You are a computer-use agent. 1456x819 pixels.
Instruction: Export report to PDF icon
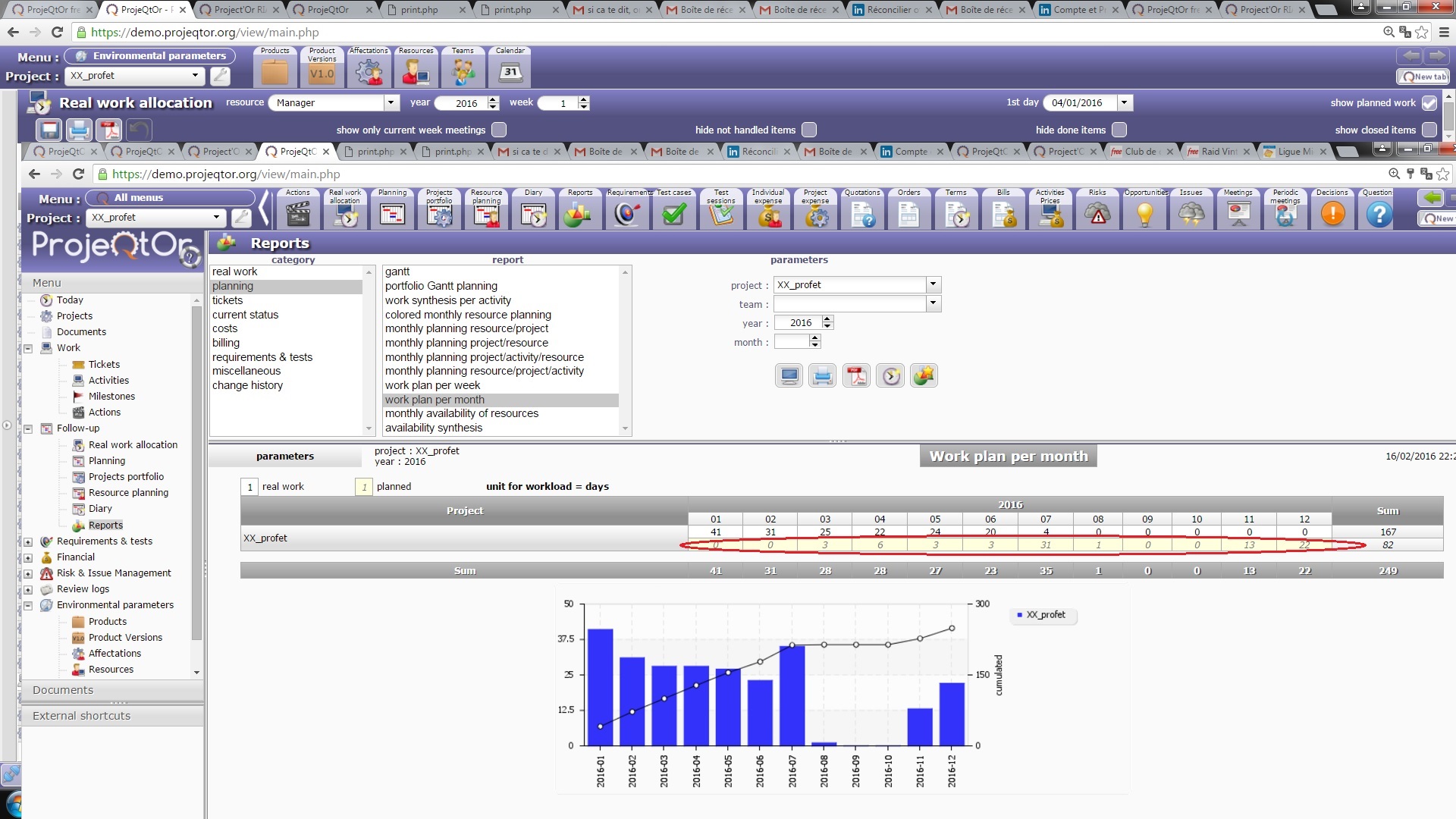coord(857,376)
